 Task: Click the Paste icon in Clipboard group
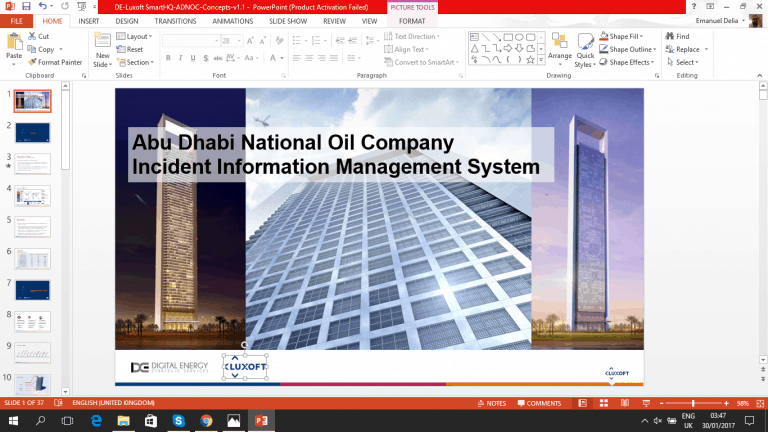[14, 45]
